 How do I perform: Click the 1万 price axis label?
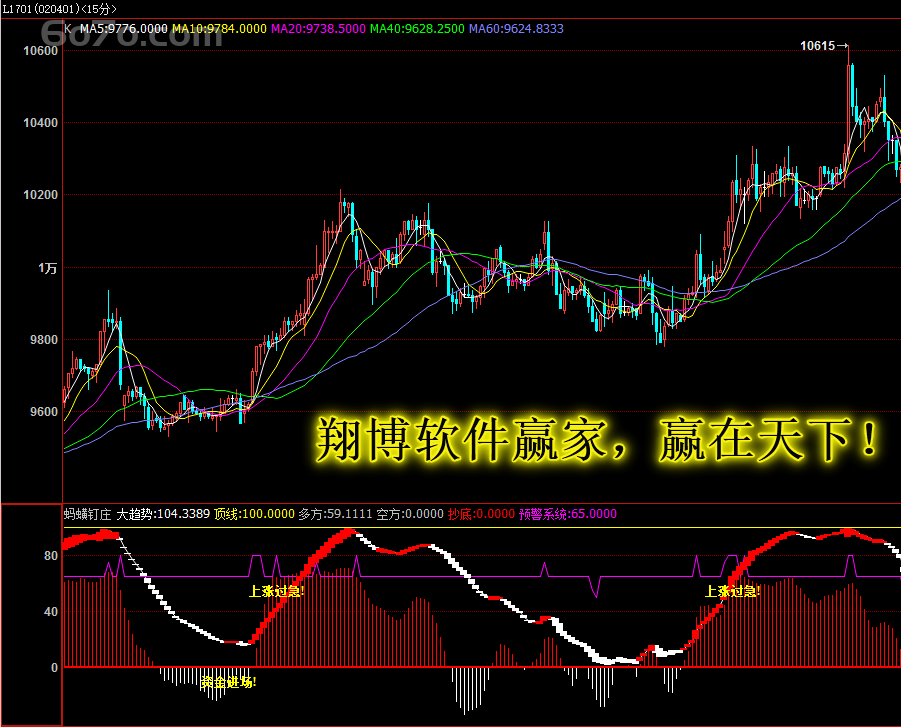click(x=48, y=268)
